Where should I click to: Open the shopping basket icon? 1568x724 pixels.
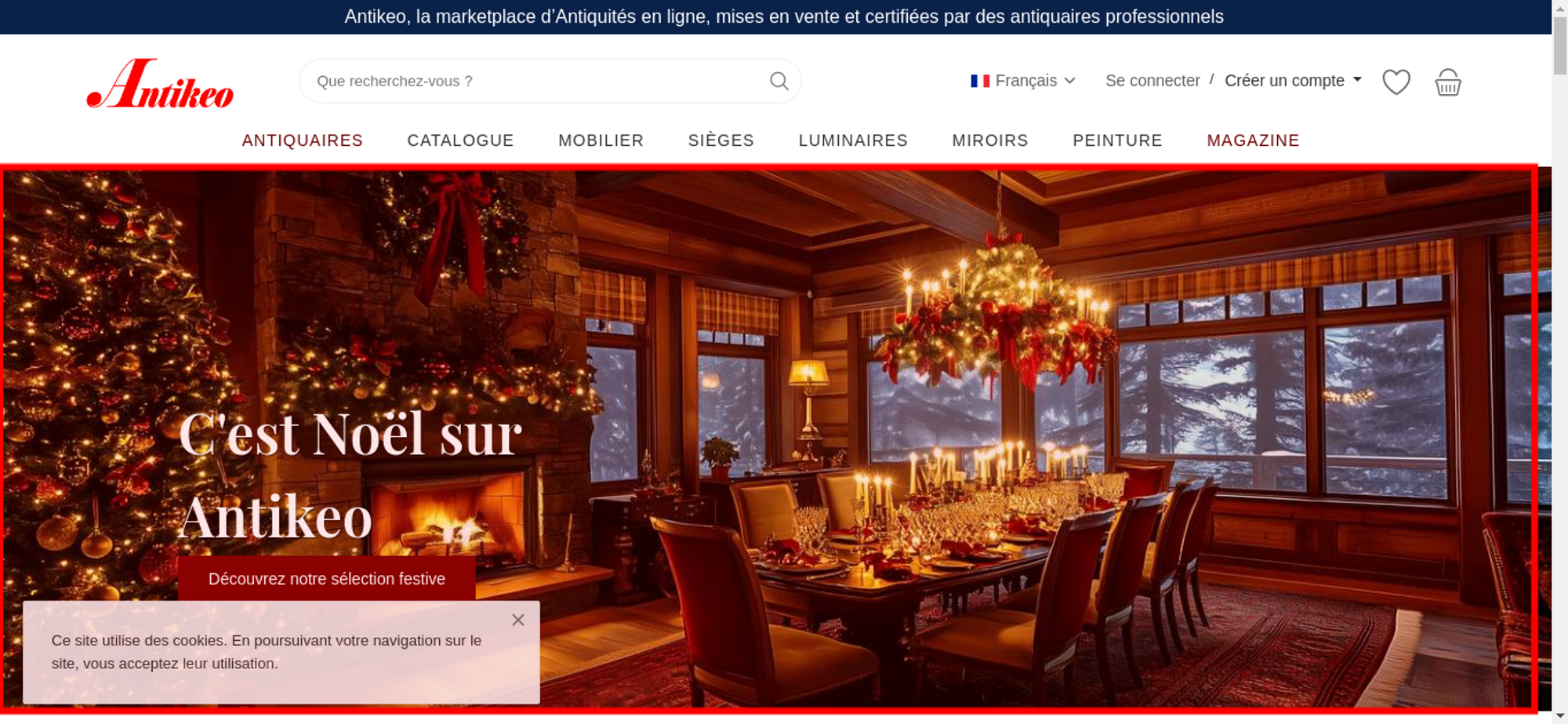[x=1447, y=82]
